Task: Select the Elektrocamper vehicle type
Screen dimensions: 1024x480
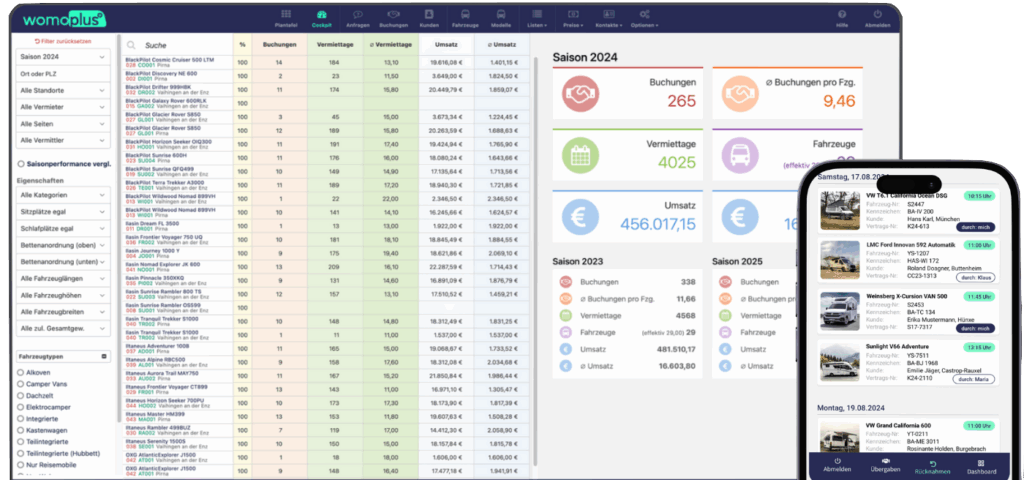Action: (21, 407)
